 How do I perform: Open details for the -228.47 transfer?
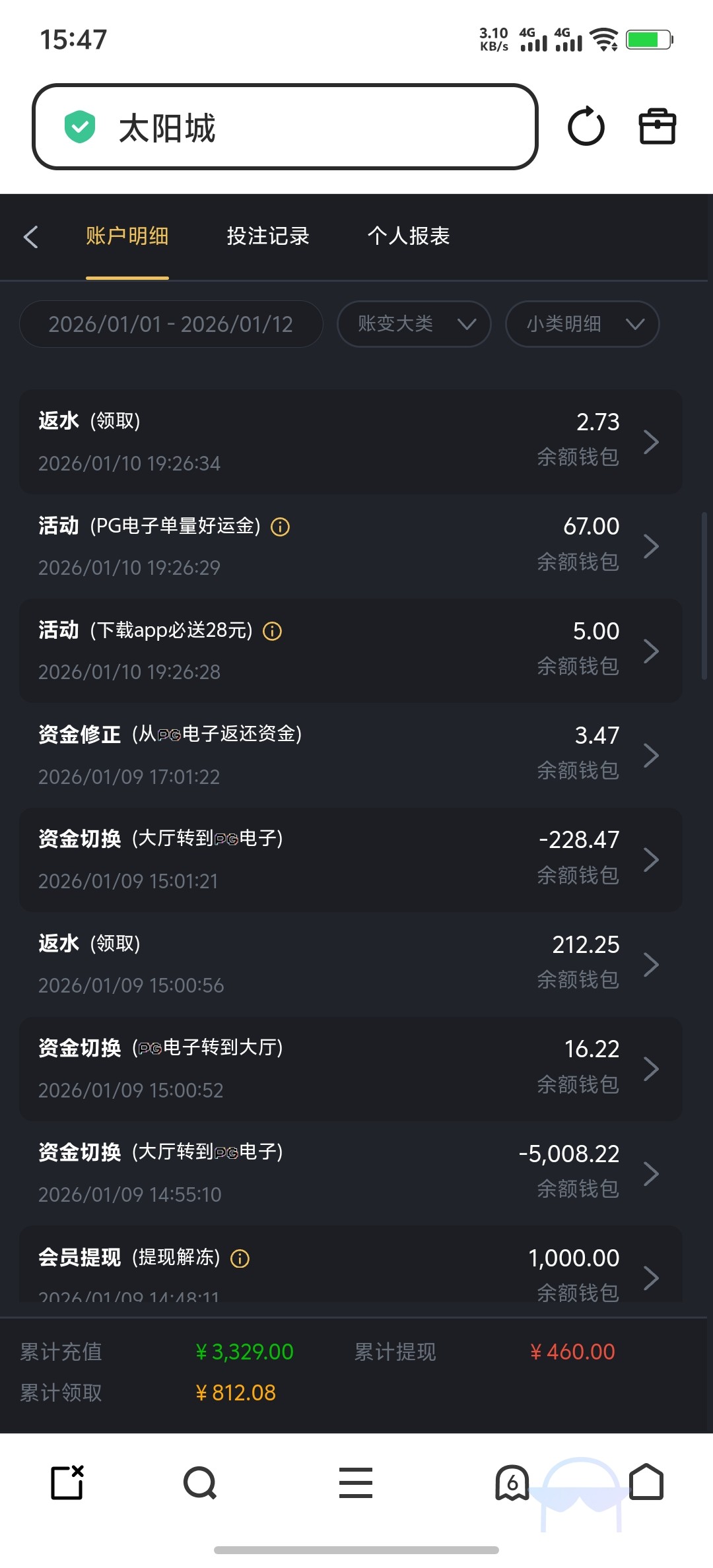[651, 860]
